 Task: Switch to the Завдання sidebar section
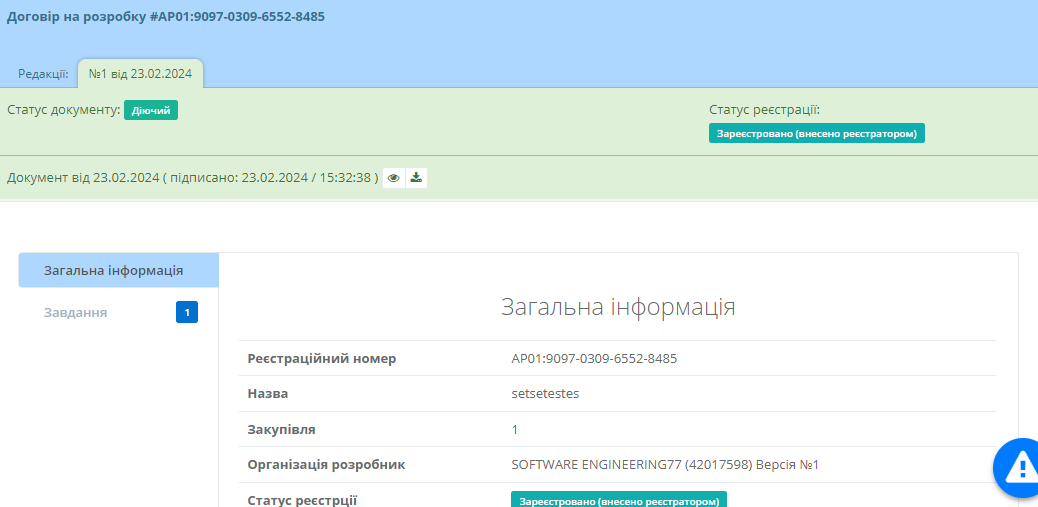coord(76,313)
